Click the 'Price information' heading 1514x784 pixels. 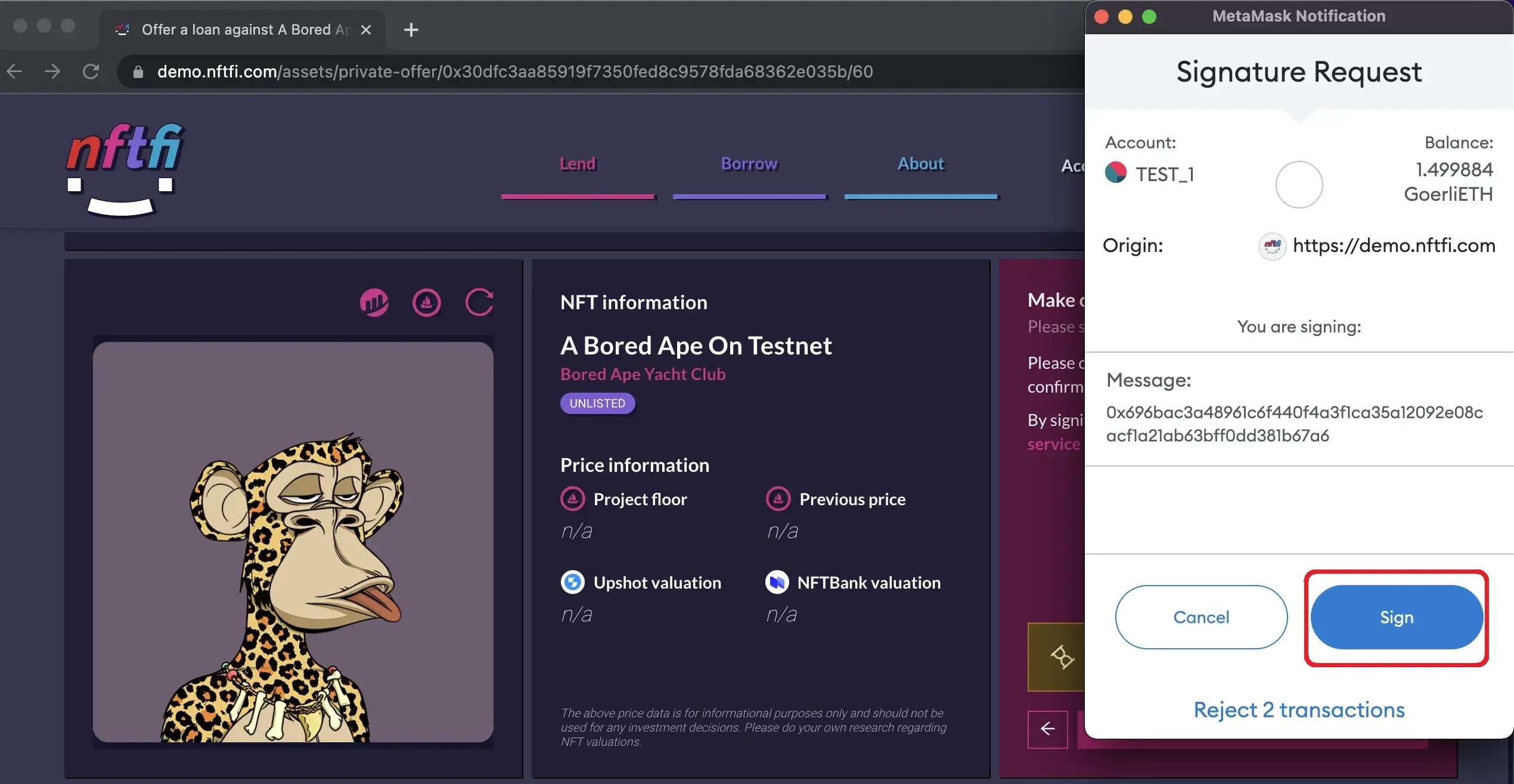coord(635,465)
